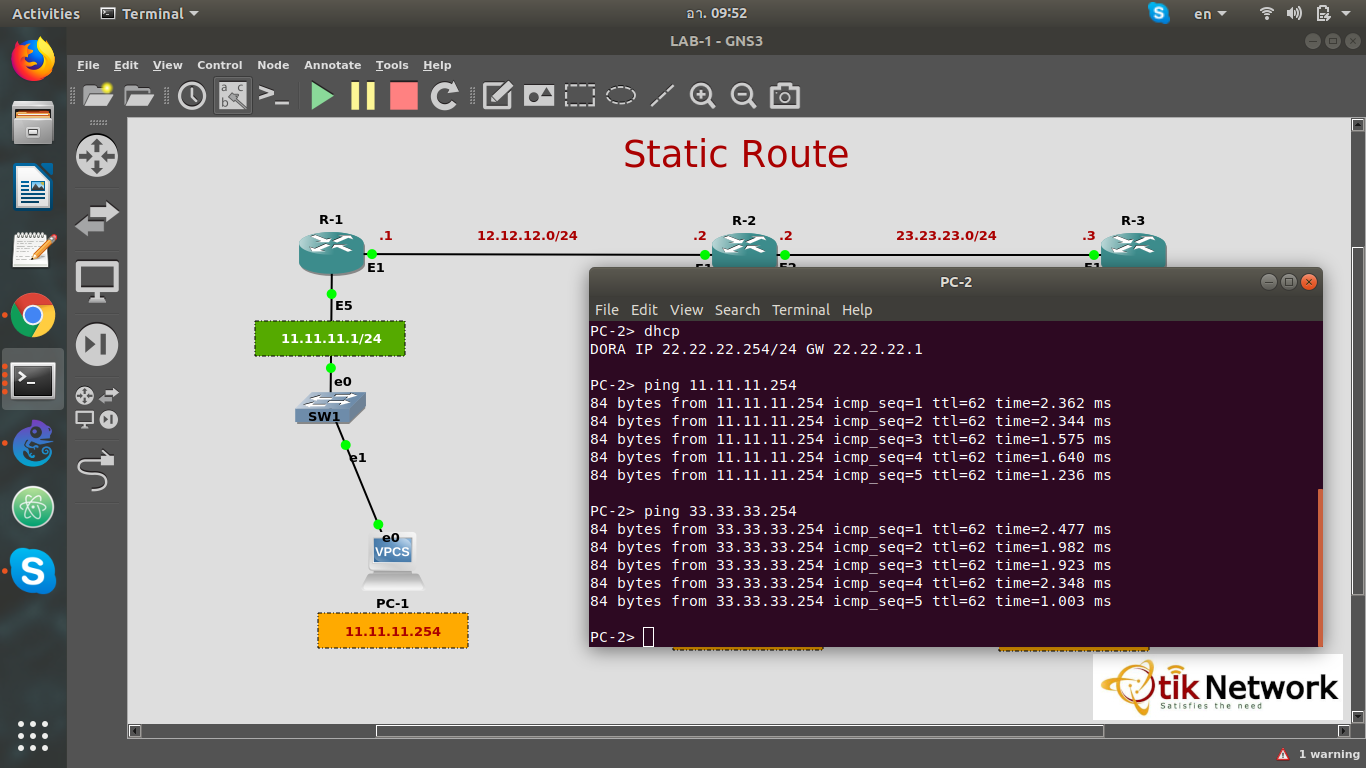Select the Add a note tool

pyautogui.click(x=497, y=96)
